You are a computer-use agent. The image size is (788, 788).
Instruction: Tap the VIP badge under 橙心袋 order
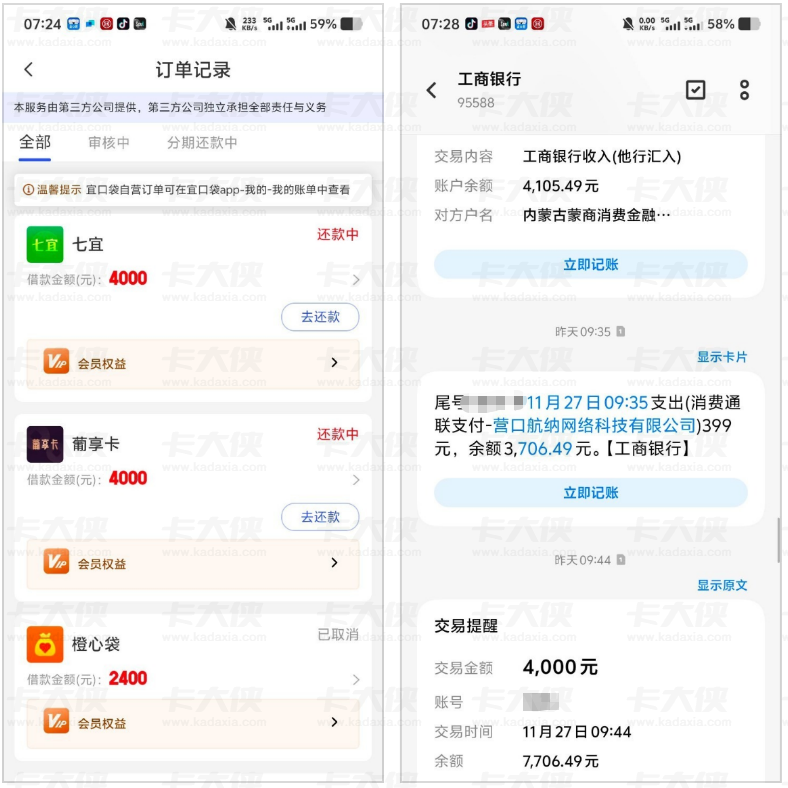56,721
